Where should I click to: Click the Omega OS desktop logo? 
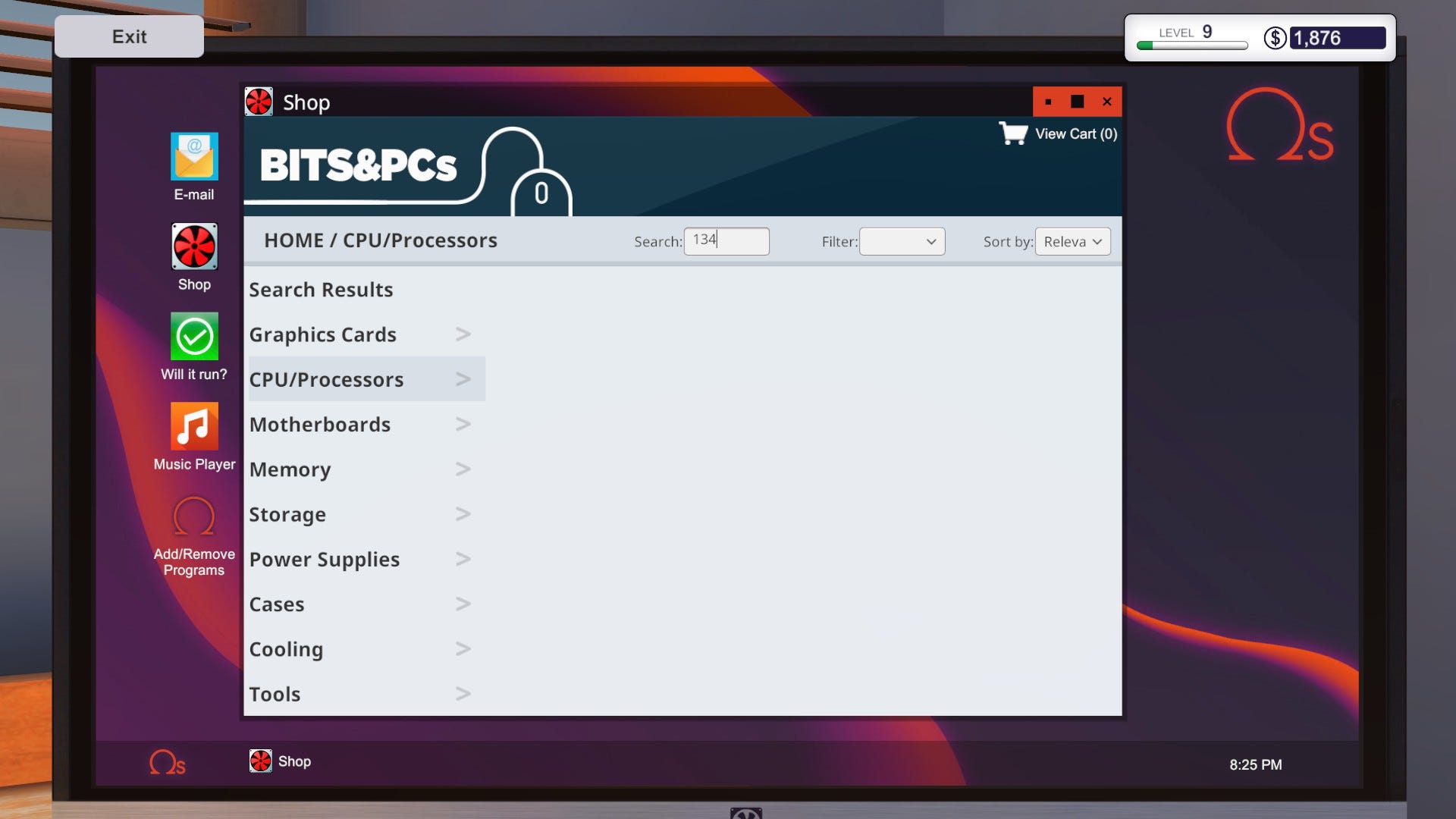[1280, 124]
